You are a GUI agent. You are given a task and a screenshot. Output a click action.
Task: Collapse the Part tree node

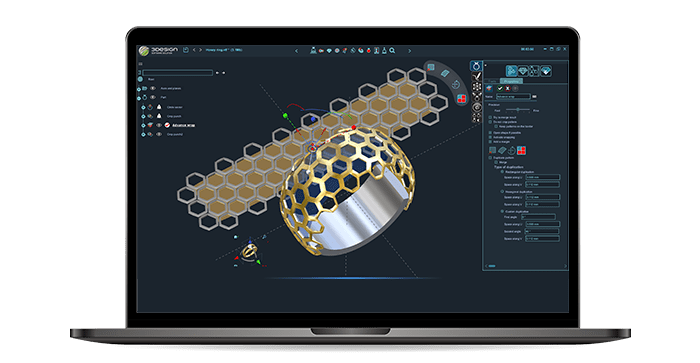coord(139,97)
